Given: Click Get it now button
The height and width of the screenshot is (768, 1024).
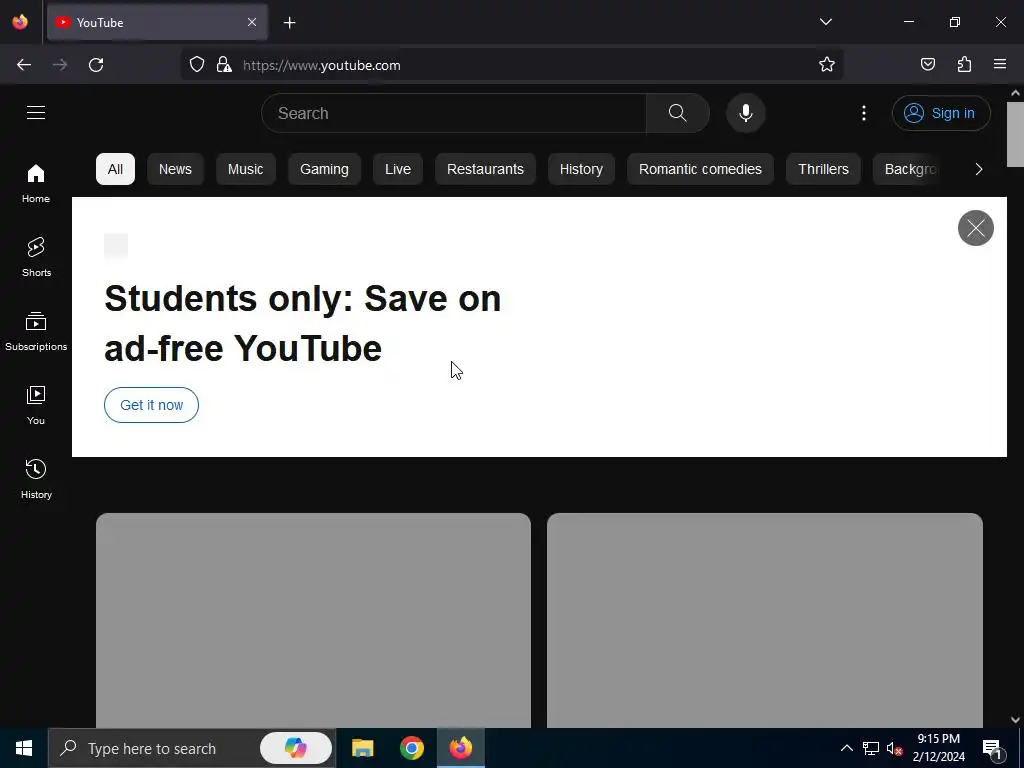Looking at the screenshot, I should (152, 405).
